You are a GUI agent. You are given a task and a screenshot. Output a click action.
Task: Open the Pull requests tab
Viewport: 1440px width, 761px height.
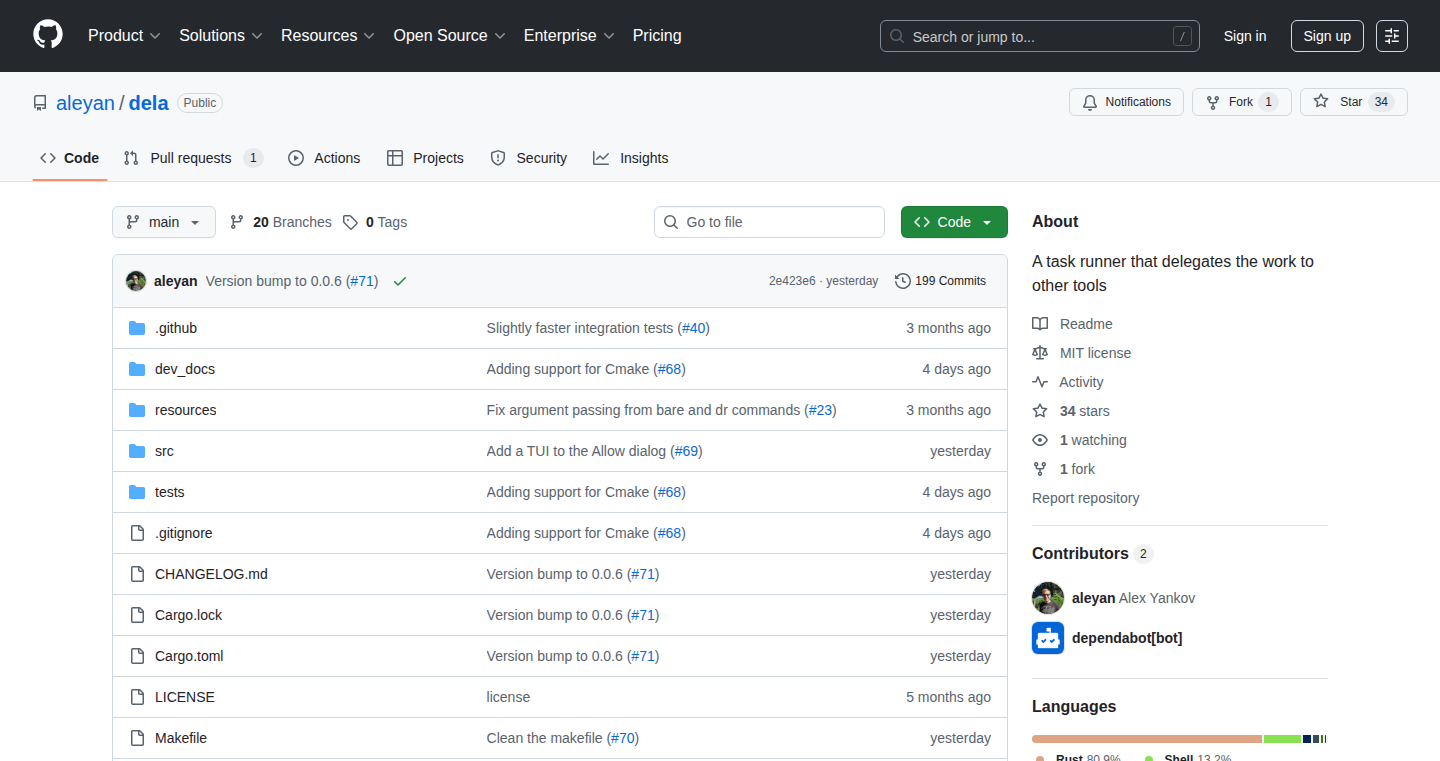(193, 158)
